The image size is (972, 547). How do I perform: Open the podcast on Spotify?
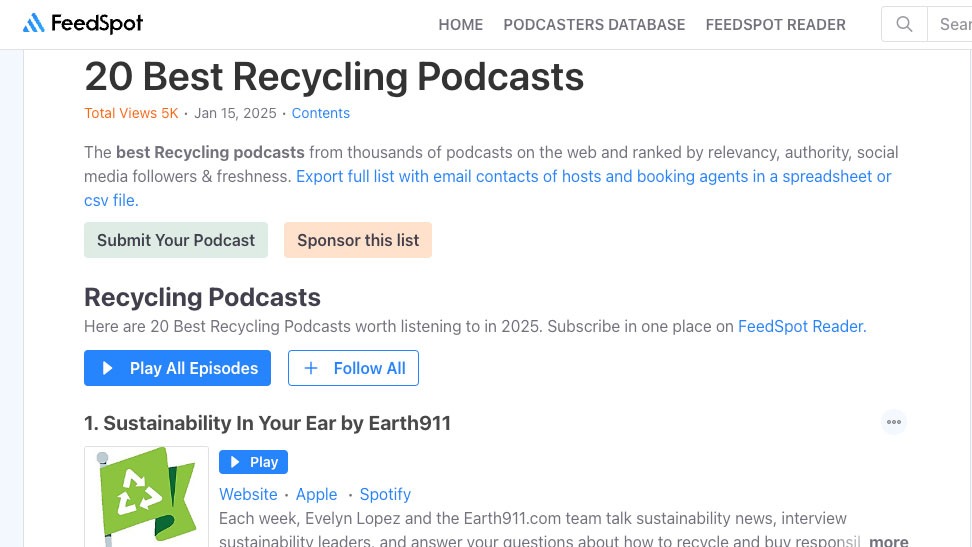tap(385, 494)
